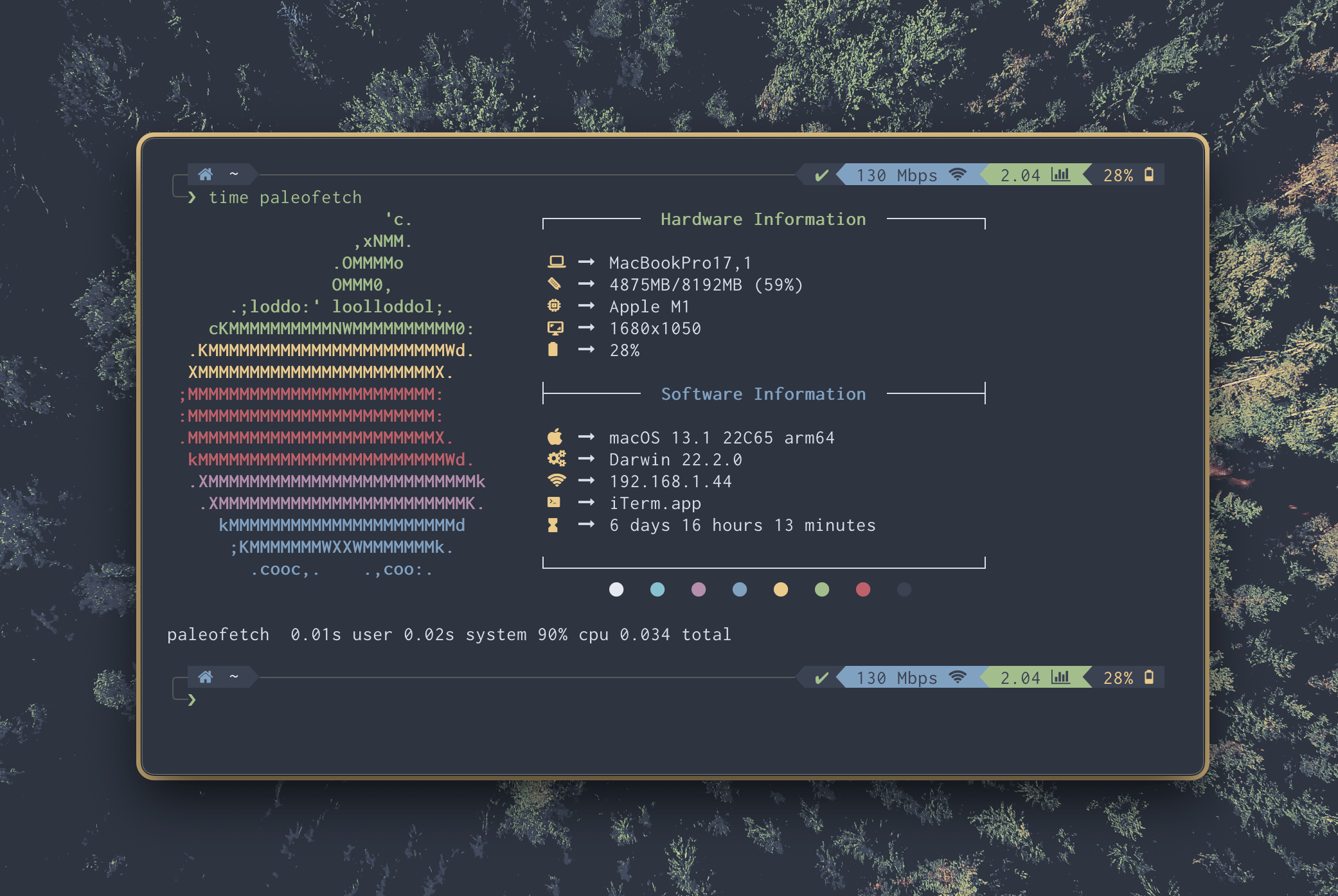Click the green checkmark in the 'time paleofetch' prompt bar
Screen dimensions: 1338x896
[x=821, y=175]
